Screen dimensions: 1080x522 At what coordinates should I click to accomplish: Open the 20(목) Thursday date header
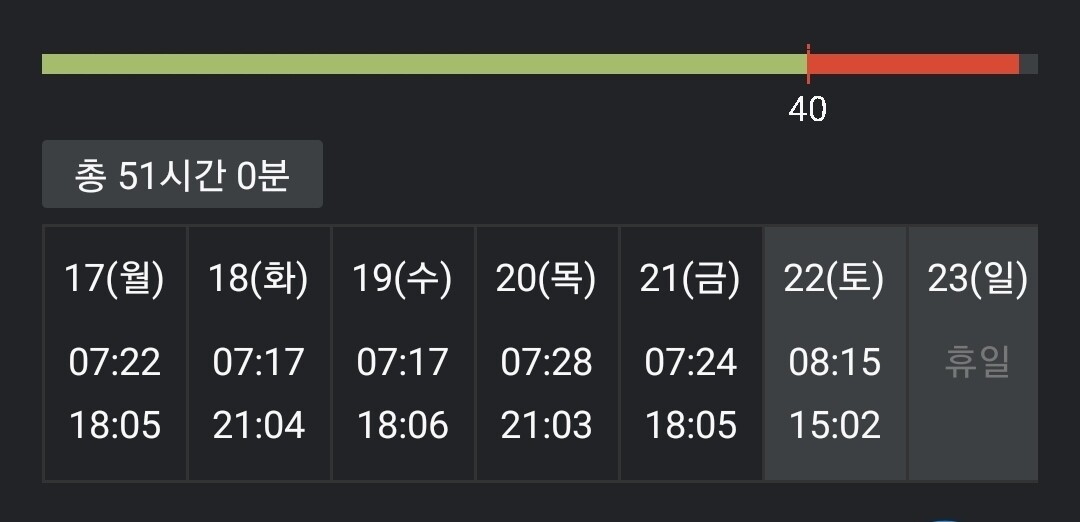click(546, 279)
